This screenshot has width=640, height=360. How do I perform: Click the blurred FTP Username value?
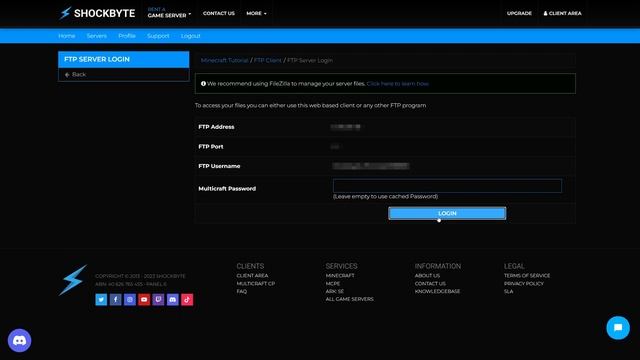click(371, 166)
